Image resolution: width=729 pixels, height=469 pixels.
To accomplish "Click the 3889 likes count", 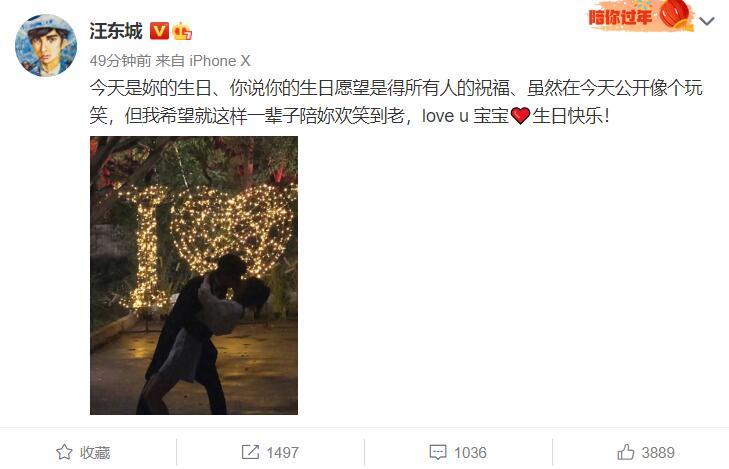I will (x=658, y=452).
